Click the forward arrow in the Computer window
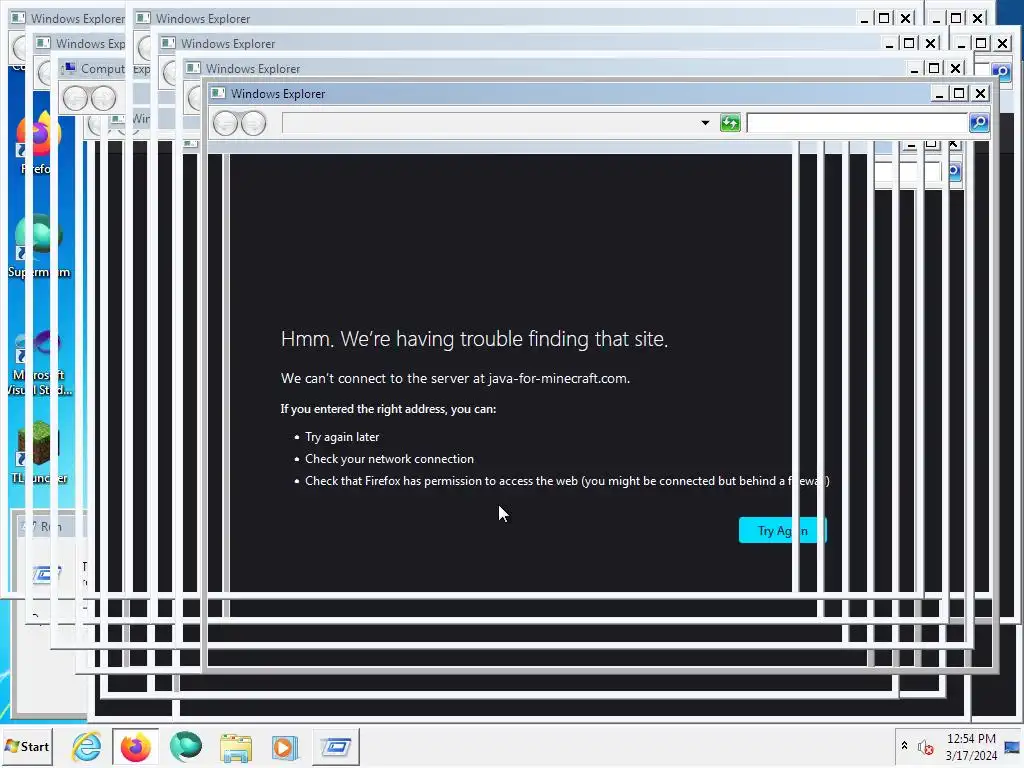The image size is (1024, 768). click(x=103, y=99)
